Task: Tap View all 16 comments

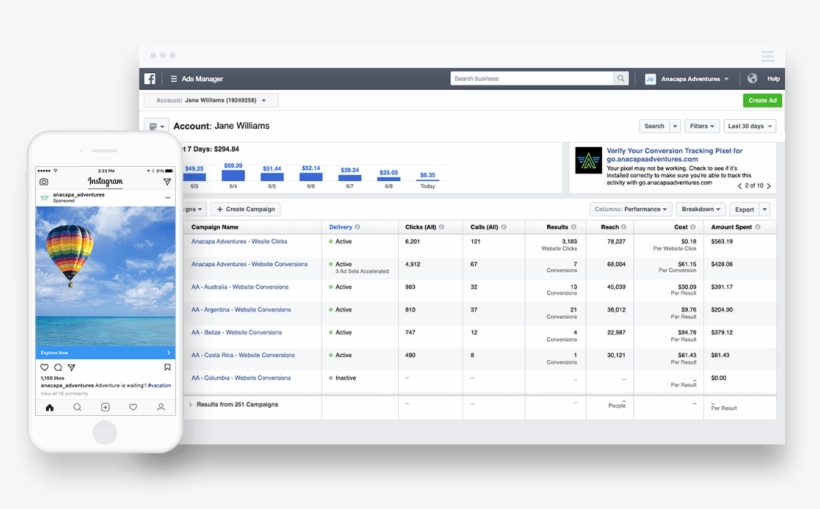Action: (x=64, y=393)
